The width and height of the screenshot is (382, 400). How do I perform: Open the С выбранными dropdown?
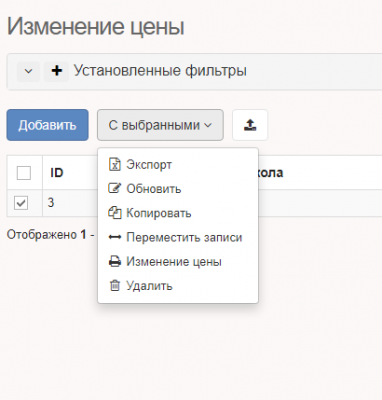[x=160, y=125]
